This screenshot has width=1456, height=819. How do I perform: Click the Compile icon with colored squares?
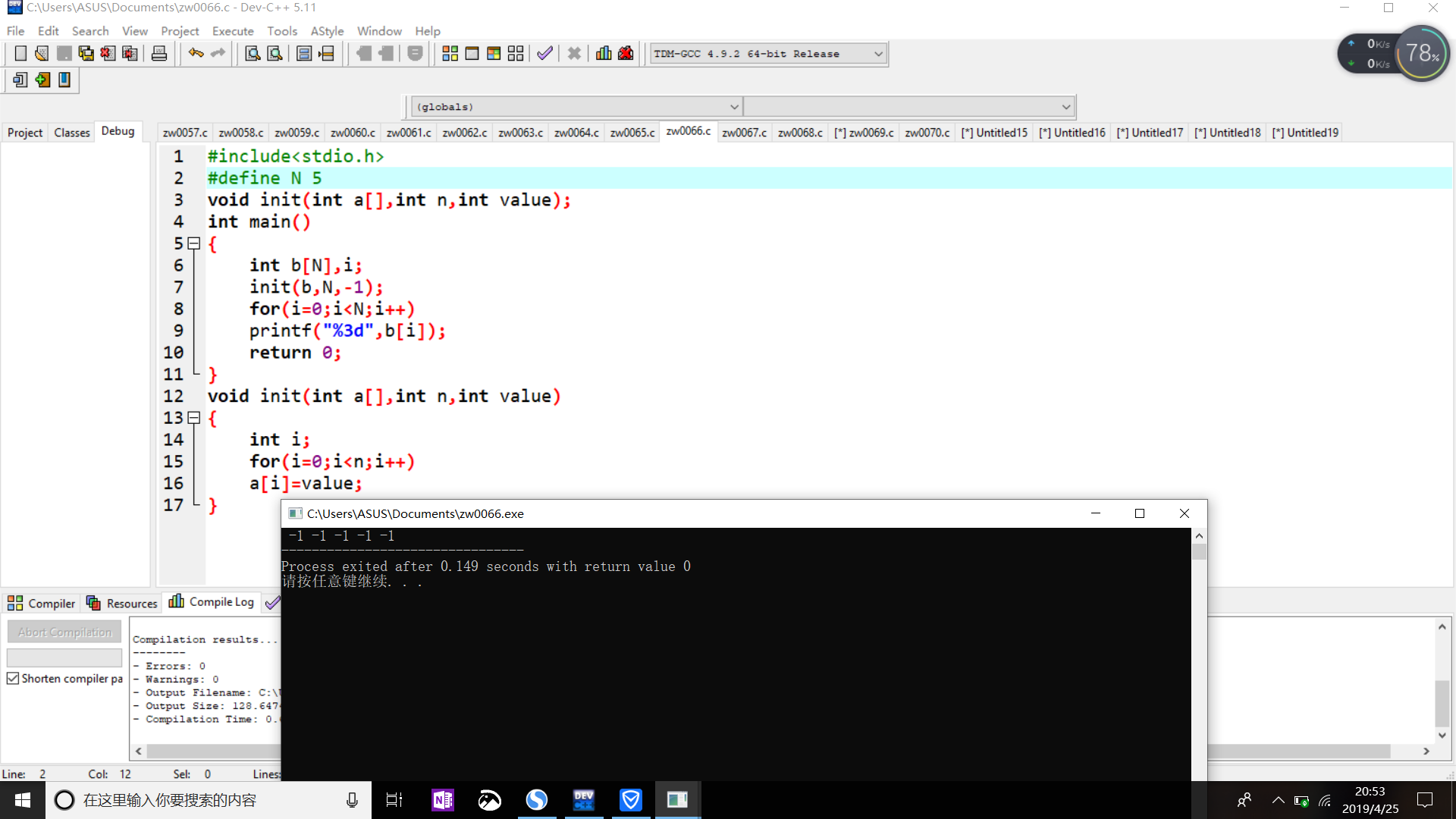[x=450, y=54]
